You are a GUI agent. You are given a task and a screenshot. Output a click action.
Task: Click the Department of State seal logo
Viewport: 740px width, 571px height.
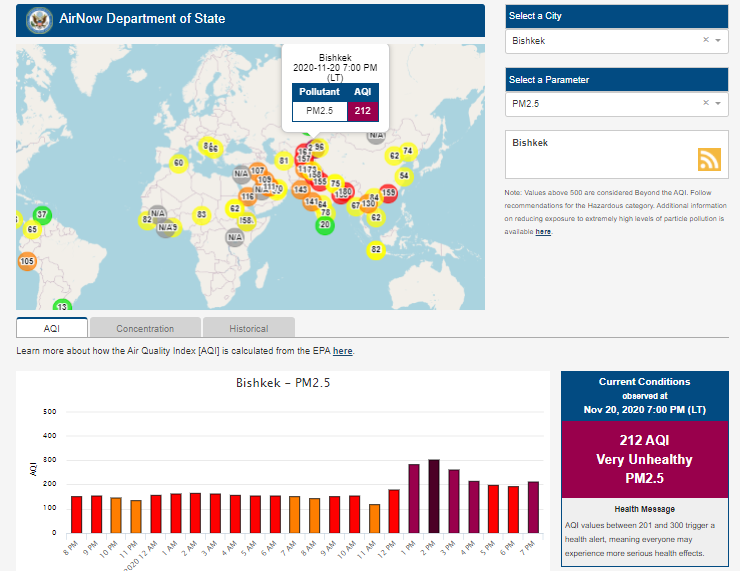[39, 19]
